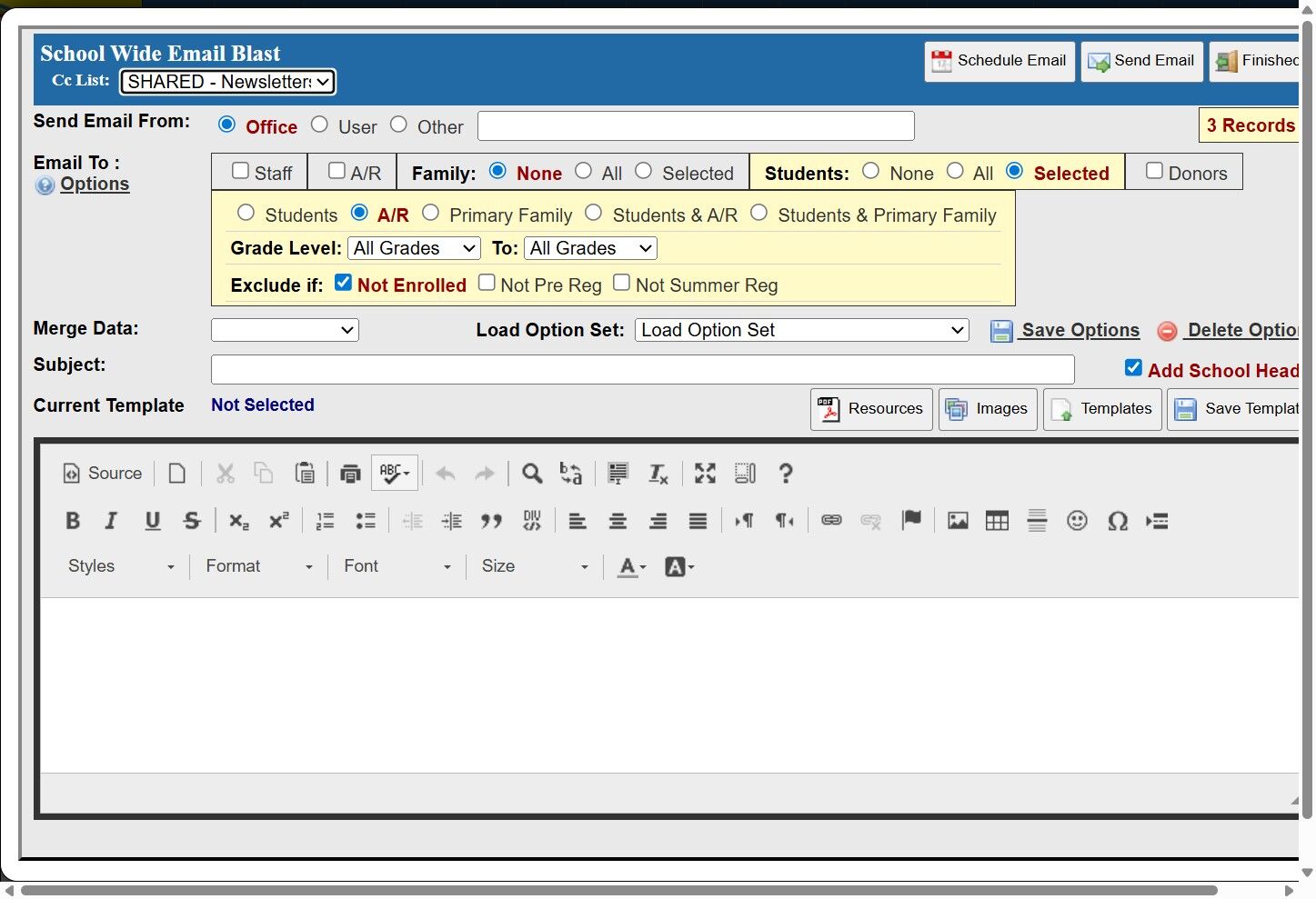The width and height of the screenshot is (1316, 899).
Task: Insert a table via toolbar icon
Action: (x=997, y=521)
